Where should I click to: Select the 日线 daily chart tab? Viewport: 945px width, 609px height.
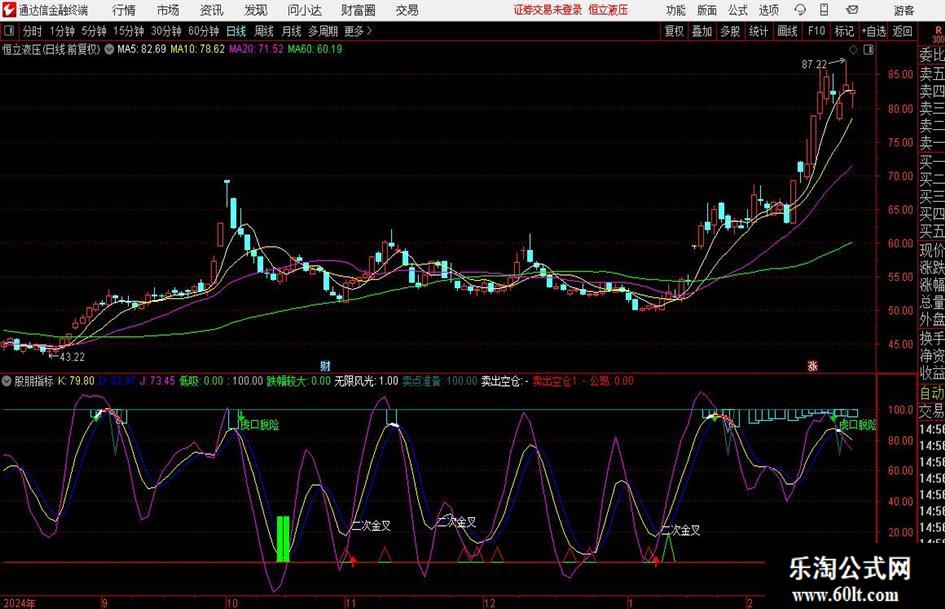point(236,31)
